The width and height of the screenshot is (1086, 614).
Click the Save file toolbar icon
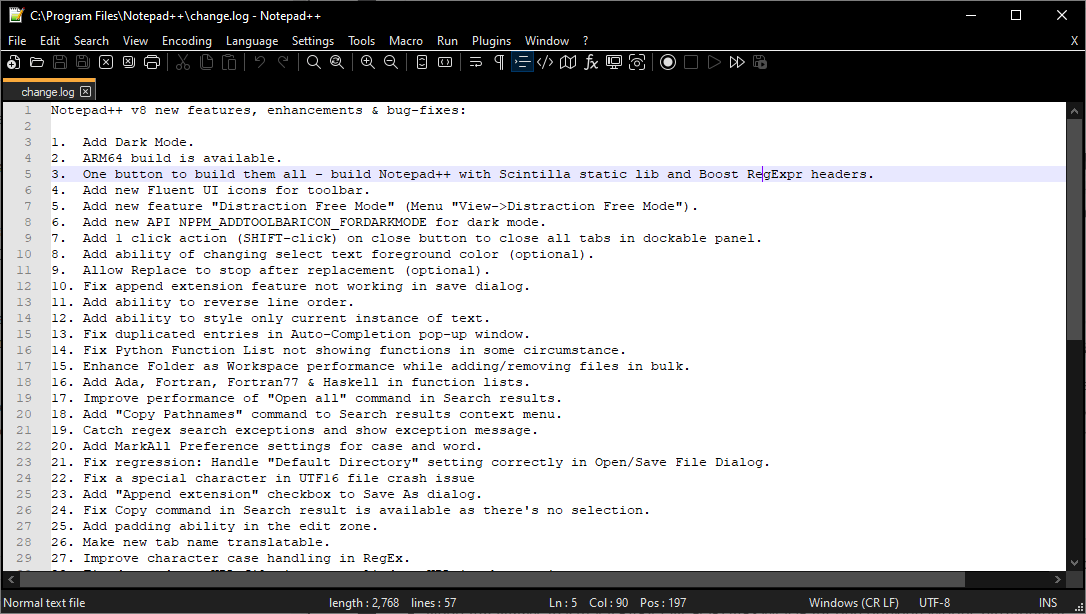point(60,62)
